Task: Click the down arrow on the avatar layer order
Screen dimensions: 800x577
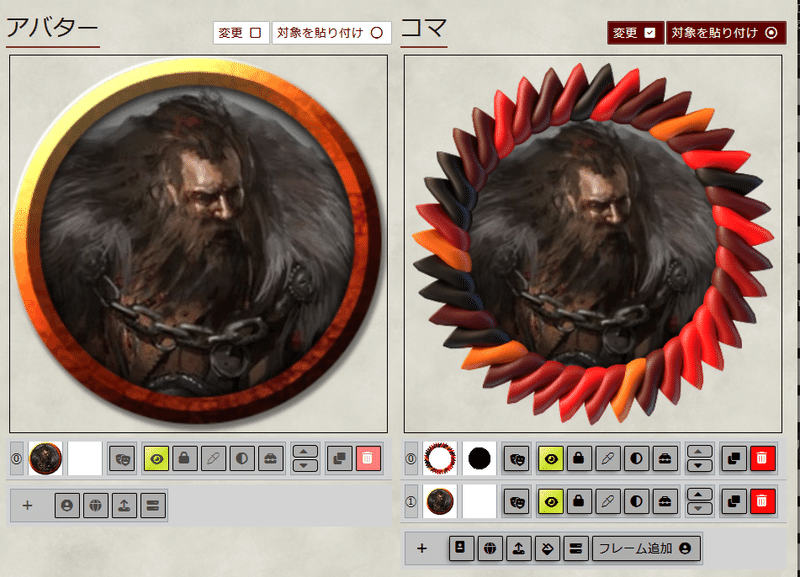Action: point(304,465)
